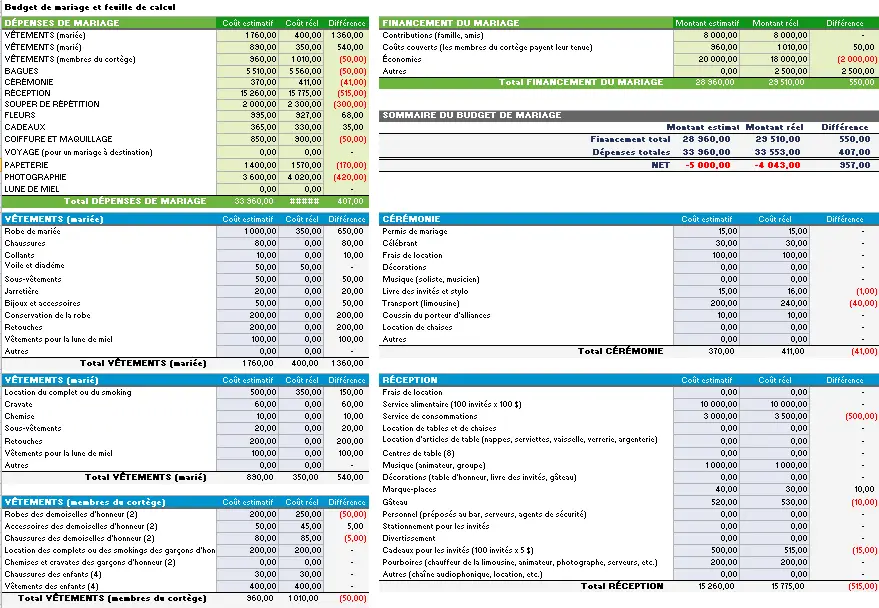Select "Chaussures des enfants (4)" label

[x=53, y=574]
